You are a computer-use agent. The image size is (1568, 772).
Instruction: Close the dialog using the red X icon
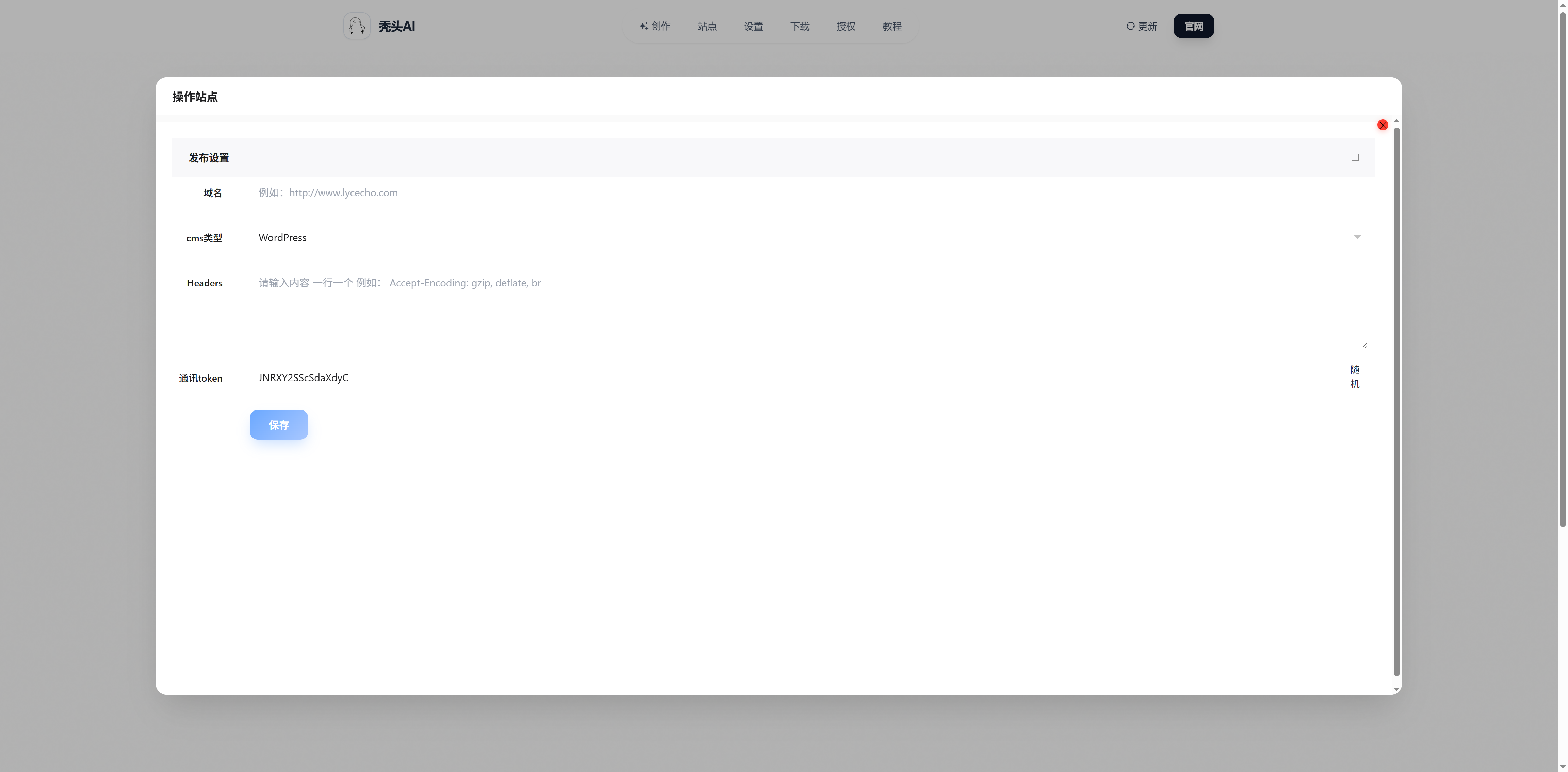[x=1382, y=125]
